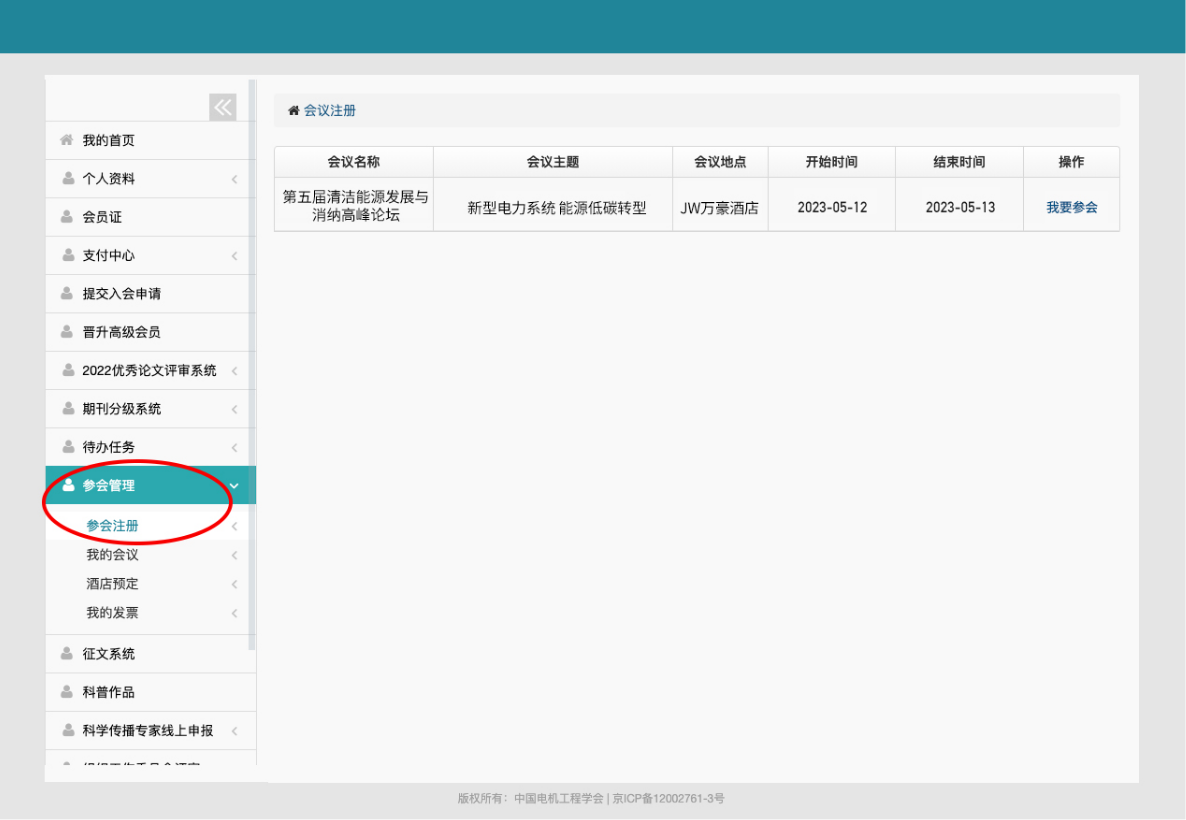Viewport: 1186px width, 820px height.
Task: Expand the 个人资料 chevron arrow
Action: [234, 179]
